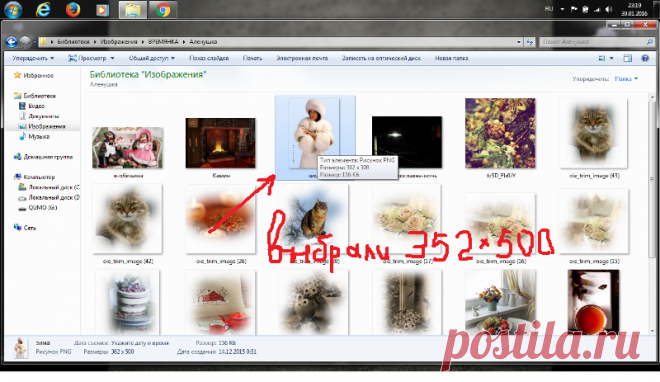Open change view dropdown arrow

click(x=612, y=58)
